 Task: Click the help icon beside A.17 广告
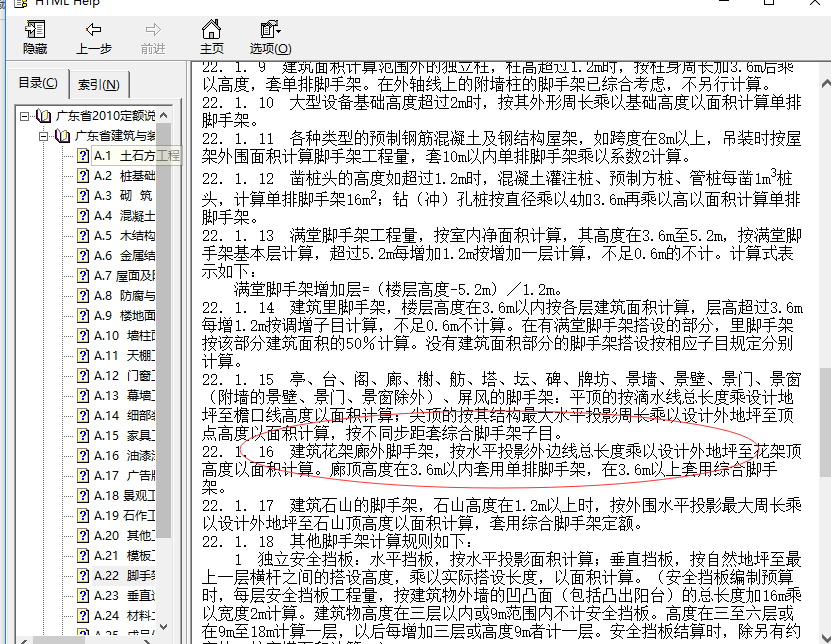83,475
